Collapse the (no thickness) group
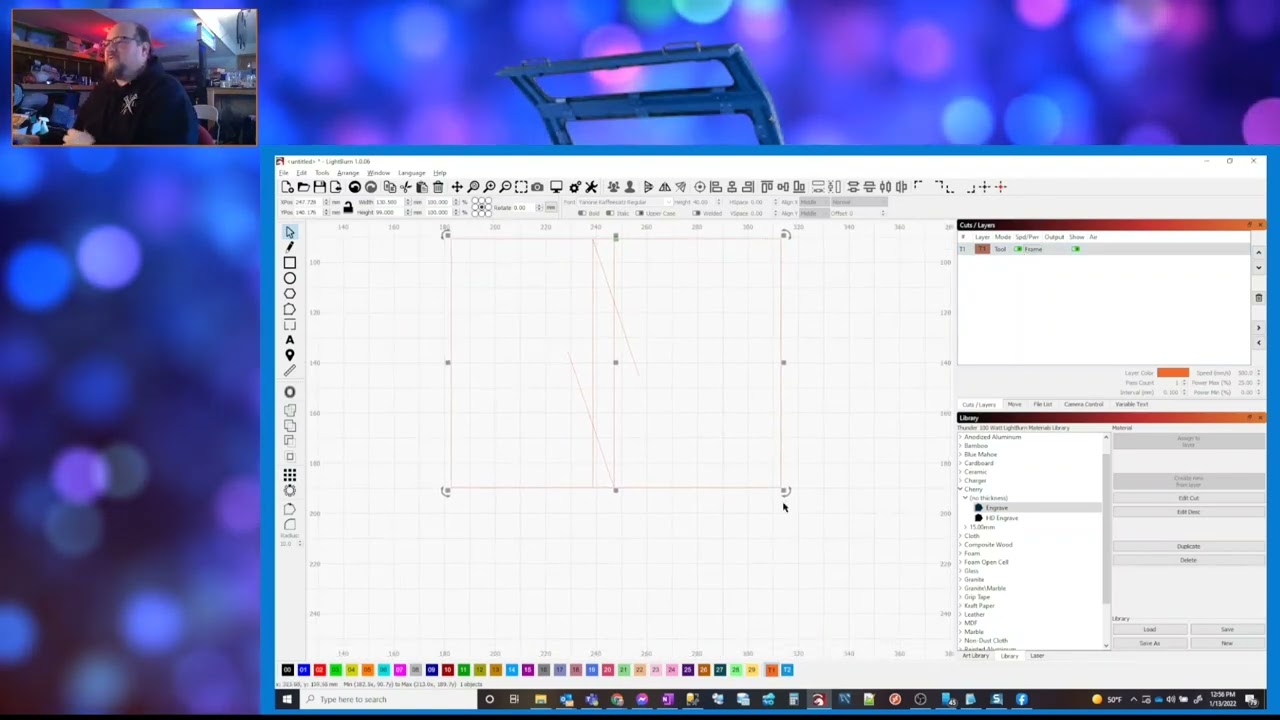Image resolution: width=1280 pixels, height=720 pixels. (965, 498)
